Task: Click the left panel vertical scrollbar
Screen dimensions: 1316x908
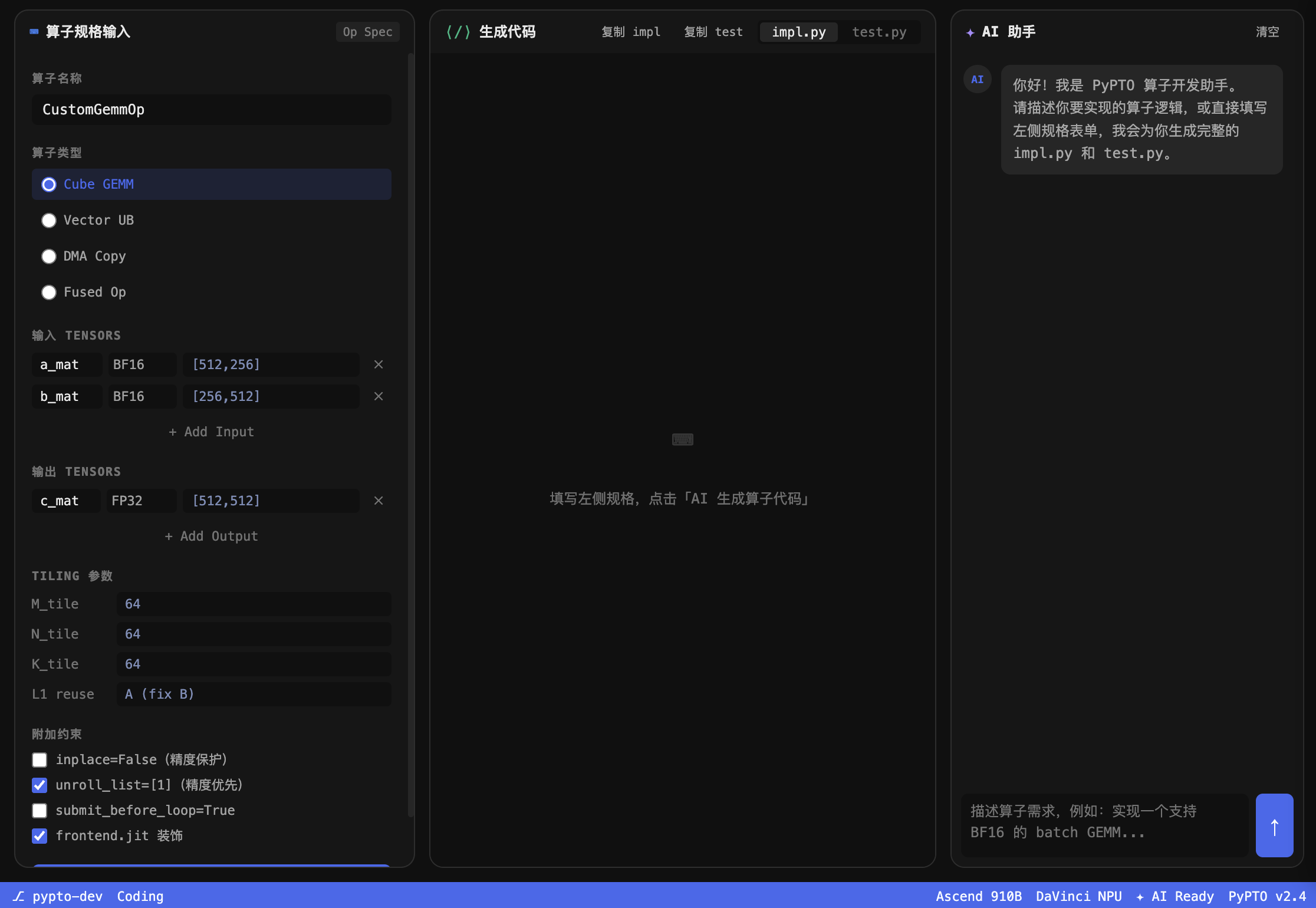Action: click(411, 435)
